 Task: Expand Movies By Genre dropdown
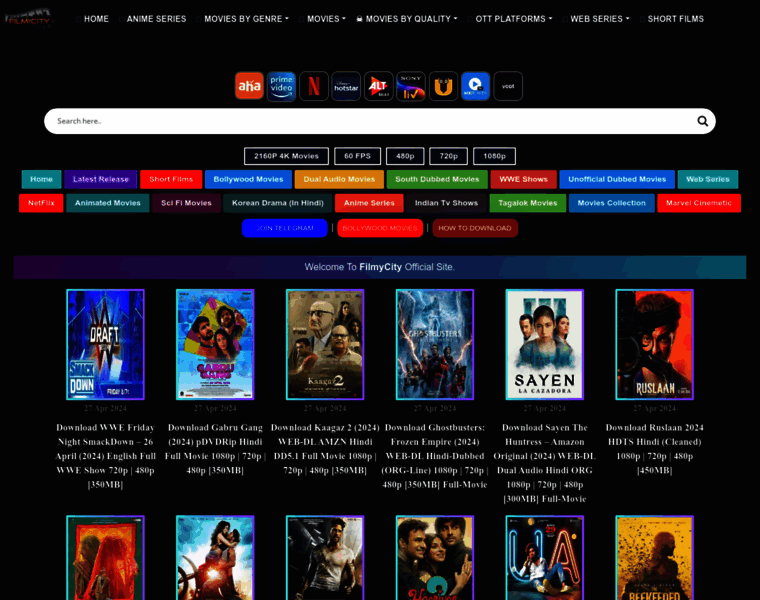click(246, 19)
